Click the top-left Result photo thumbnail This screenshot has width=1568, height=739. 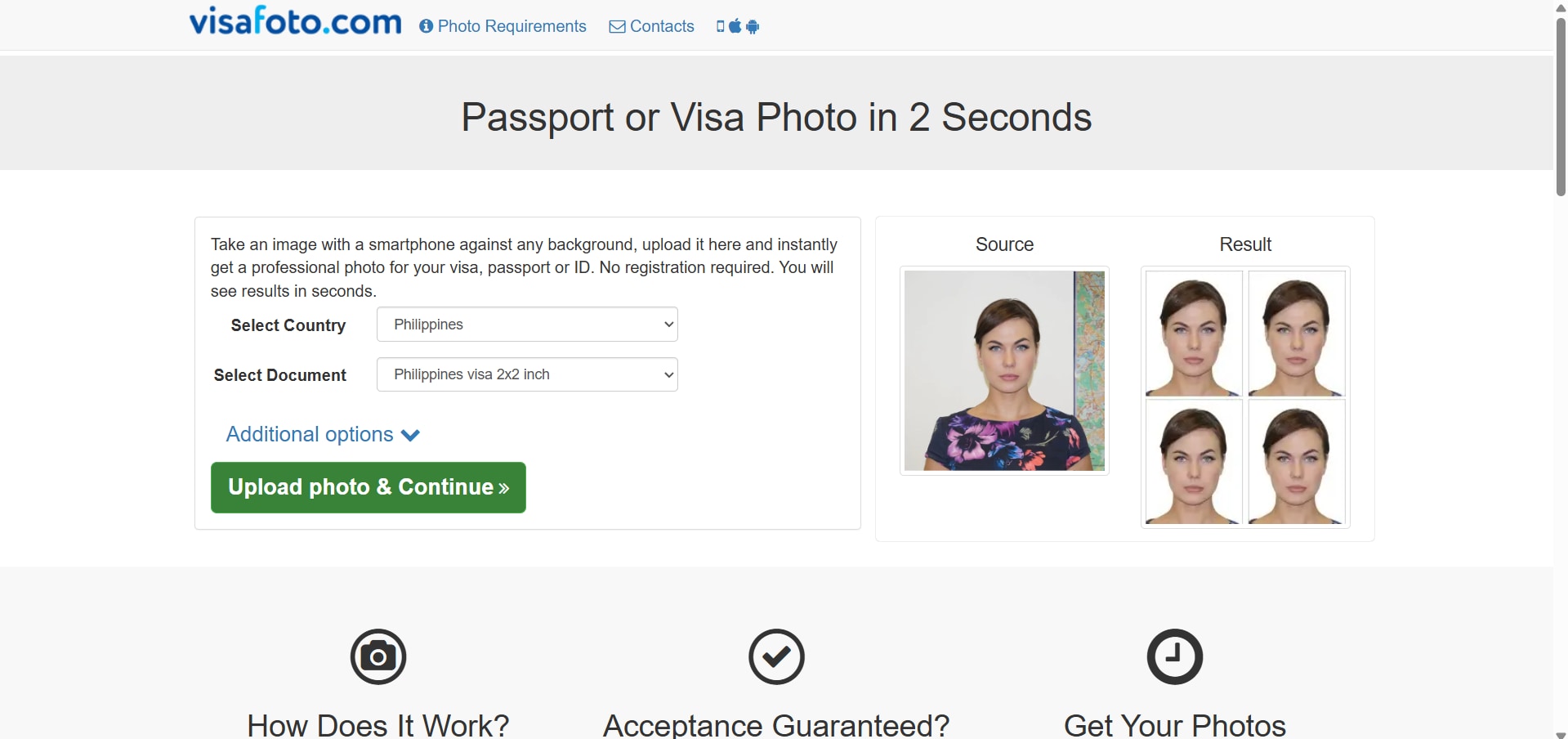(x=1194, y=334)
